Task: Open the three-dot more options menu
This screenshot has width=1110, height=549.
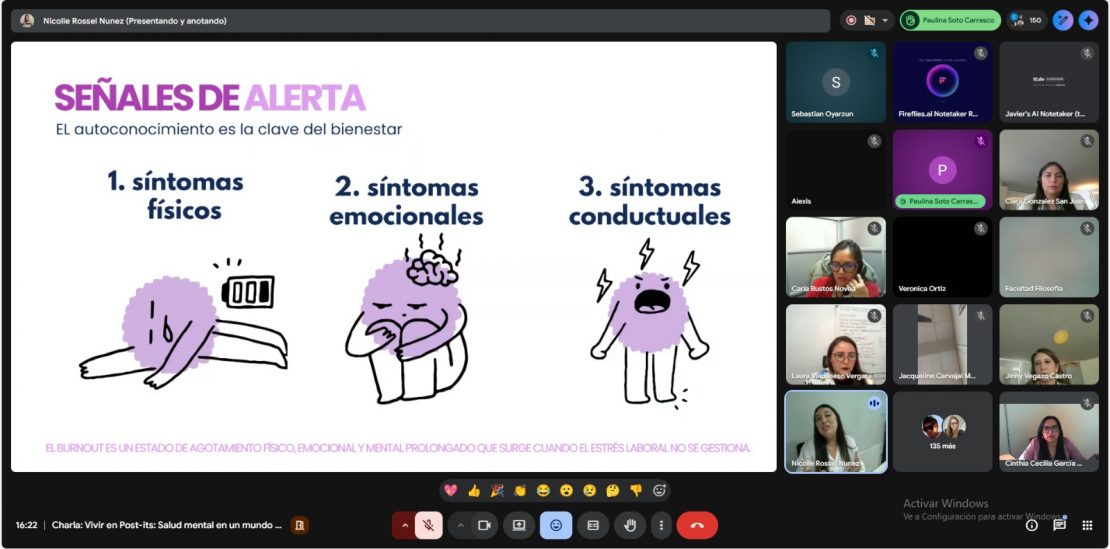Action: [660, 525]
